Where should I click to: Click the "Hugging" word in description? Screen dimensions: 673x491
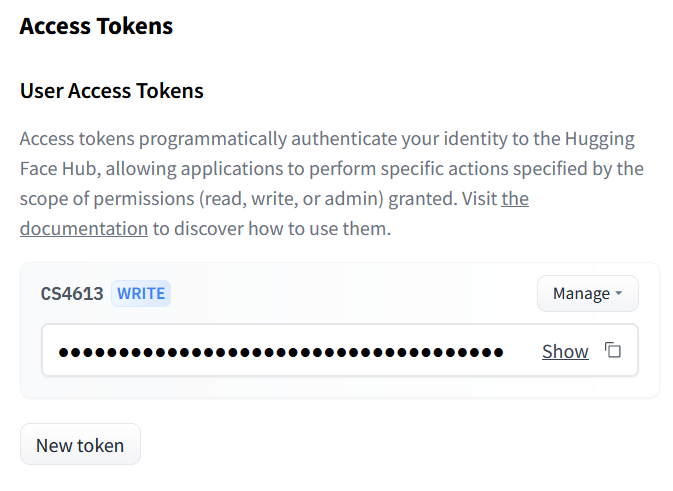[x=602, y=138]
